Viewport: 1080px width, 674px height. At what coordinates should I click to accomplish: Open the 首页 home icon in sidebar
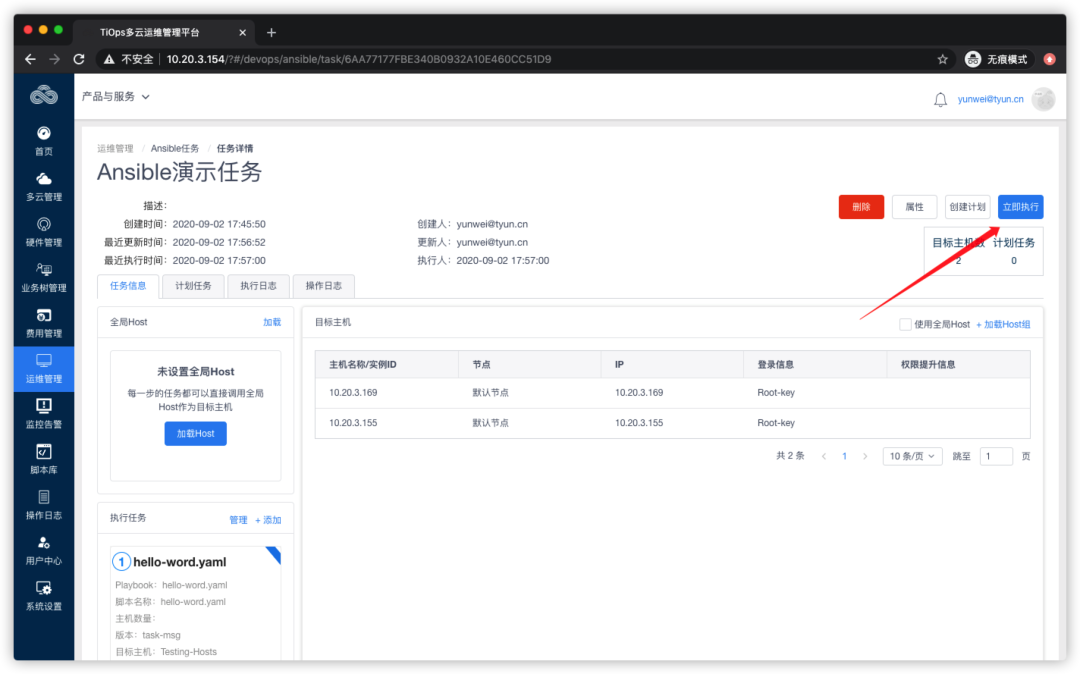[x=43, y=140]
